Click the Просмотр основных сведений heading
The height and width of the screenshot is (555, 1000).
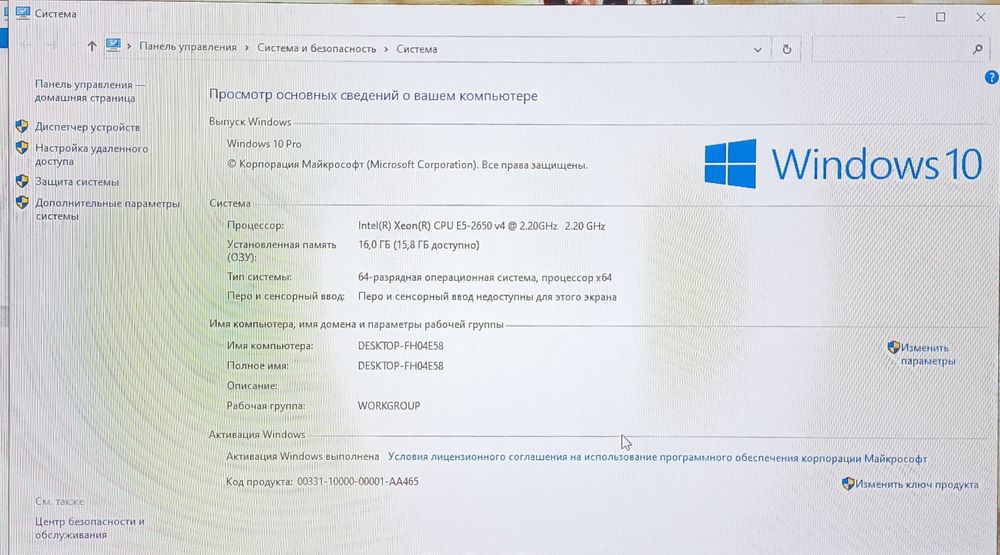373,96
